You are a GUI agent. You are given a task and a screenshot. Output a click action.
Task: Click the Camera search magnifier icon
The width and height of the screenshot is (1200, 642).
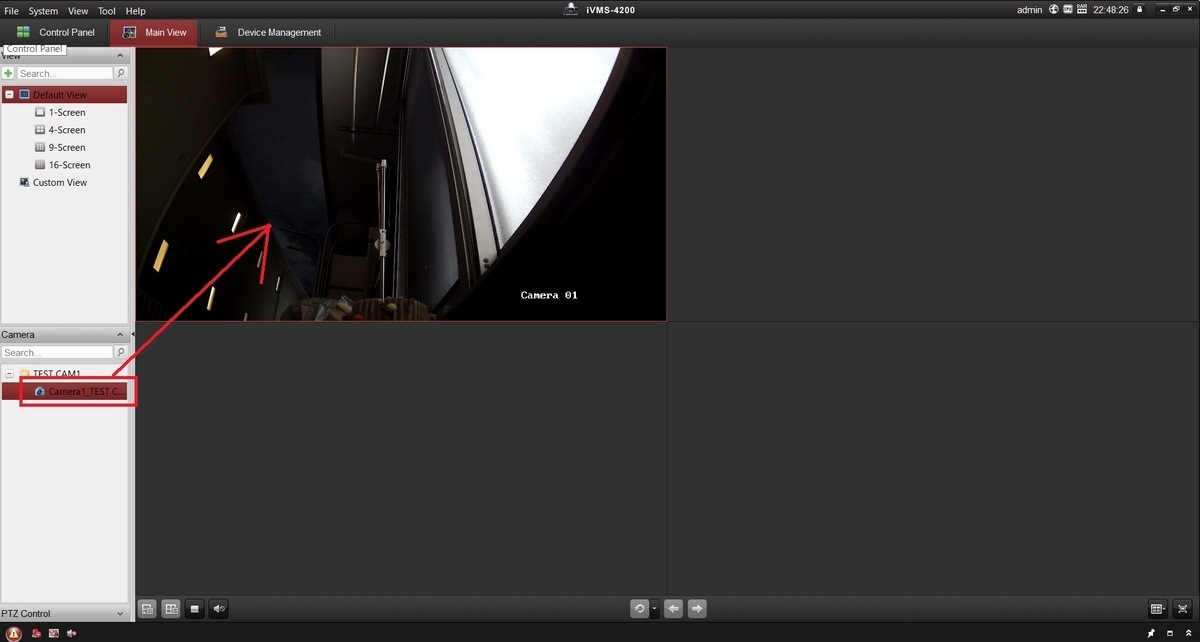pyautogui.click(x=121, y=352)
